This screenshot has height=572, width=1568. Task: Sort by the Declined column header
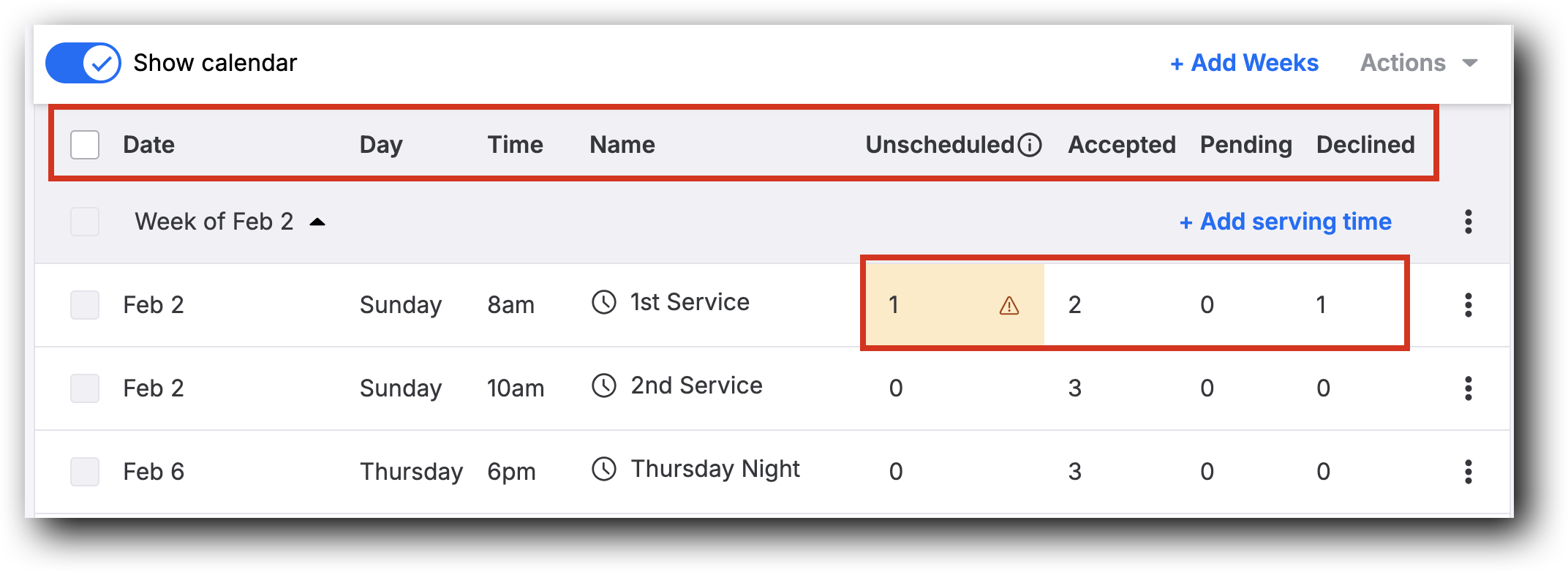coord(1365,144)
